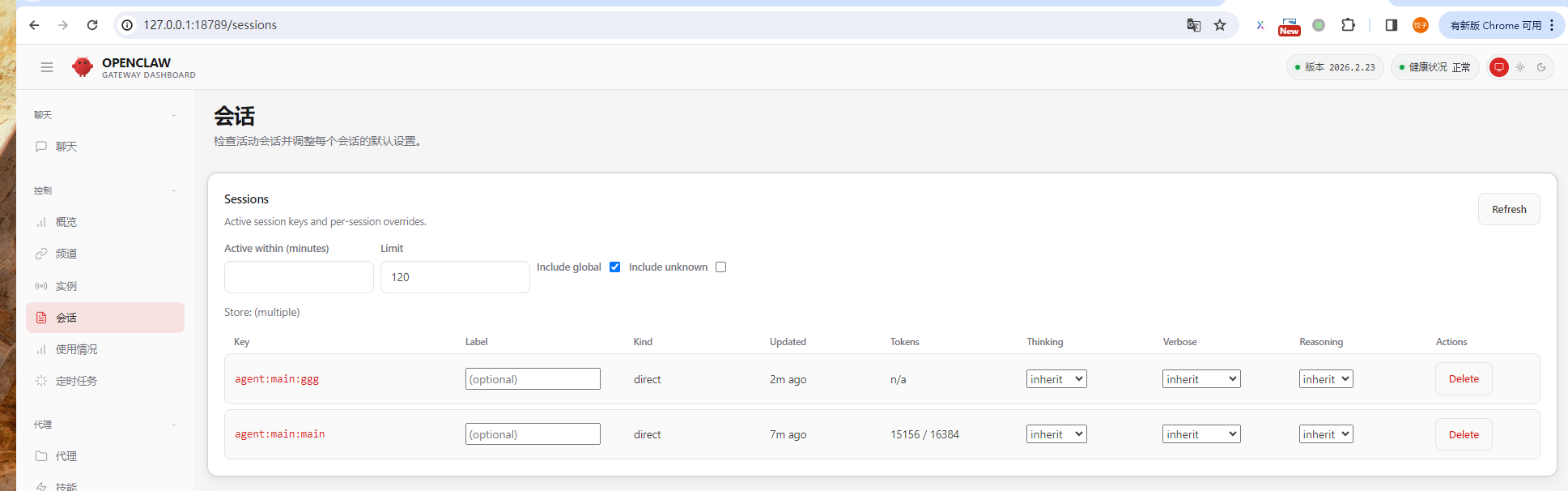Delete the agent:main:main session
The image size is (1568, 491).
[1464, 434]
